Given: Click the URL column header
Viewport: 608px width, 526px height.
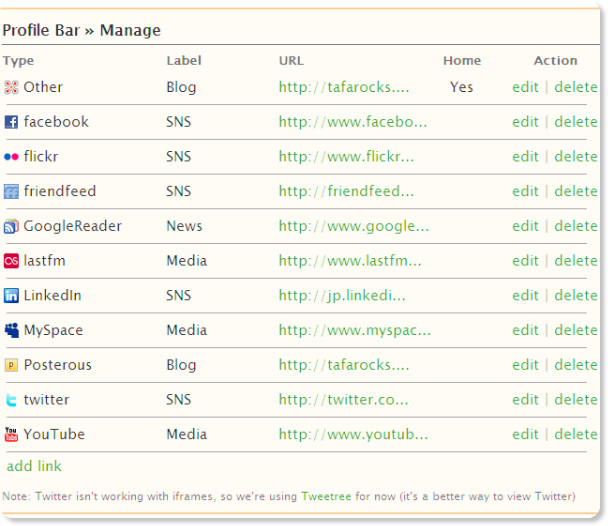Looking at the screenshot, I should point(291,61).
